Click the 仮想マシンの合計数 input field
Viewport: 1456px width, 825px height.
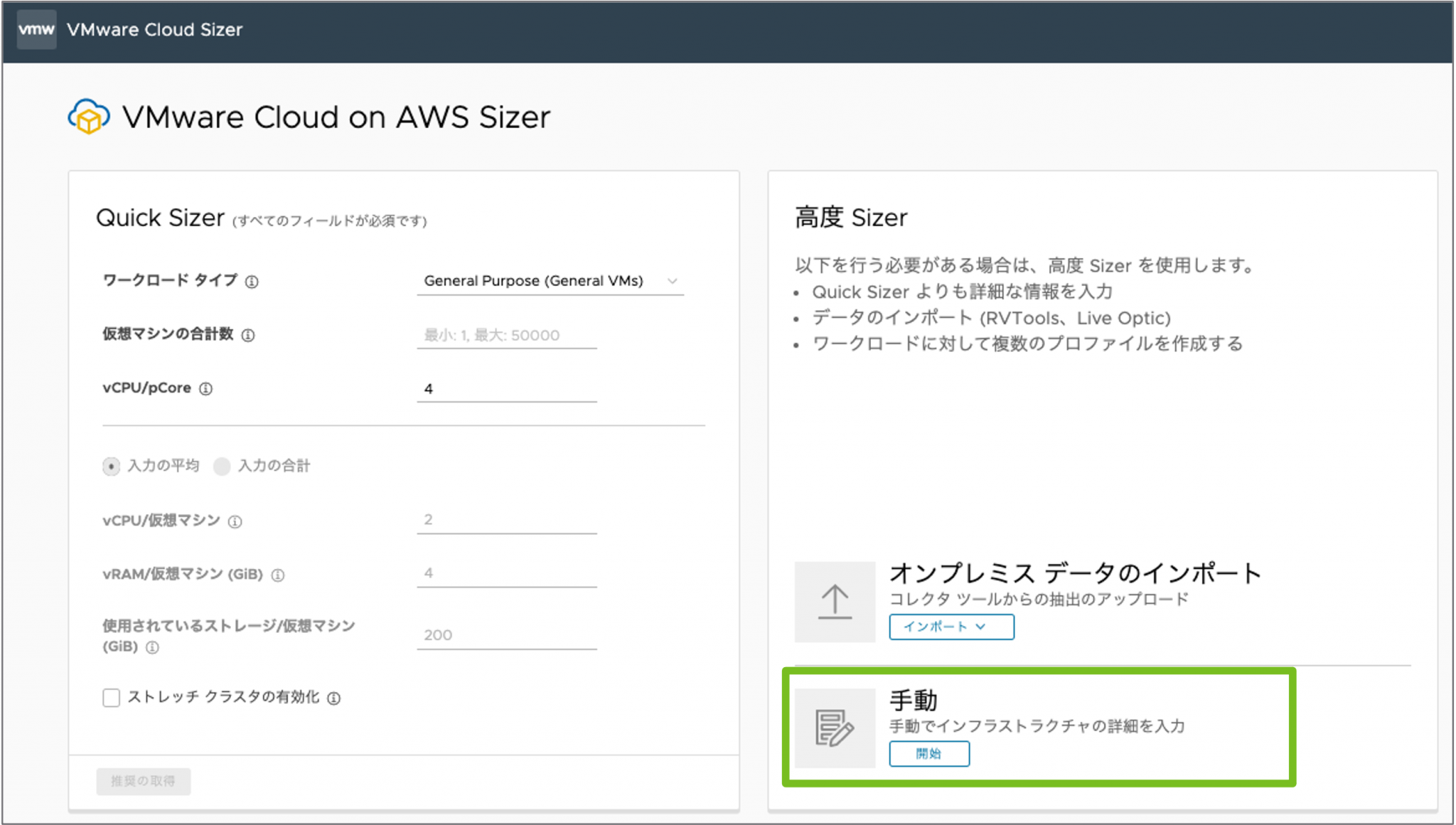coord(506,335)
